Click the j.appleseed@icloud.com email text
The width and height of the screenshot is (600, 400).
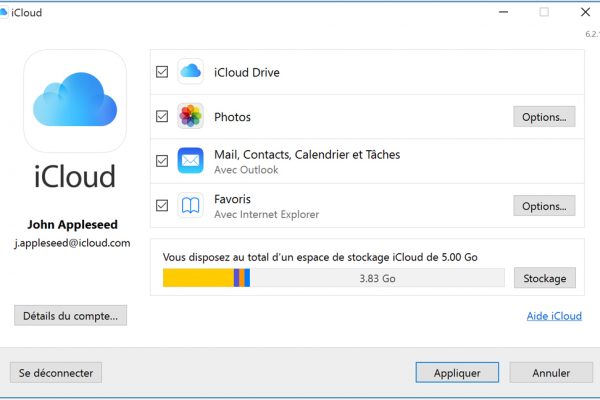point(73,243)
